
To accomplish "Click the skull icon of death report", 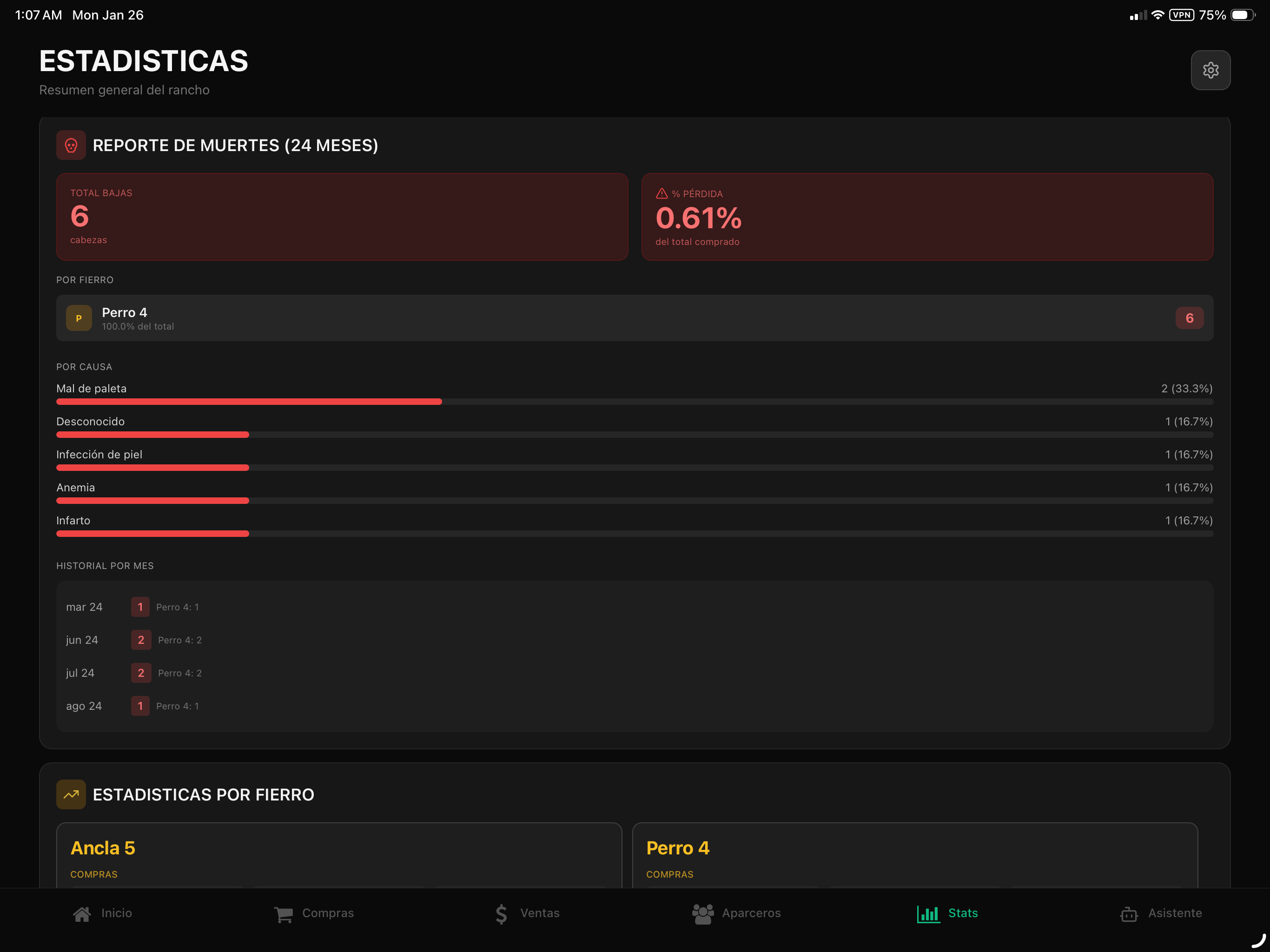I will (71, 145).
